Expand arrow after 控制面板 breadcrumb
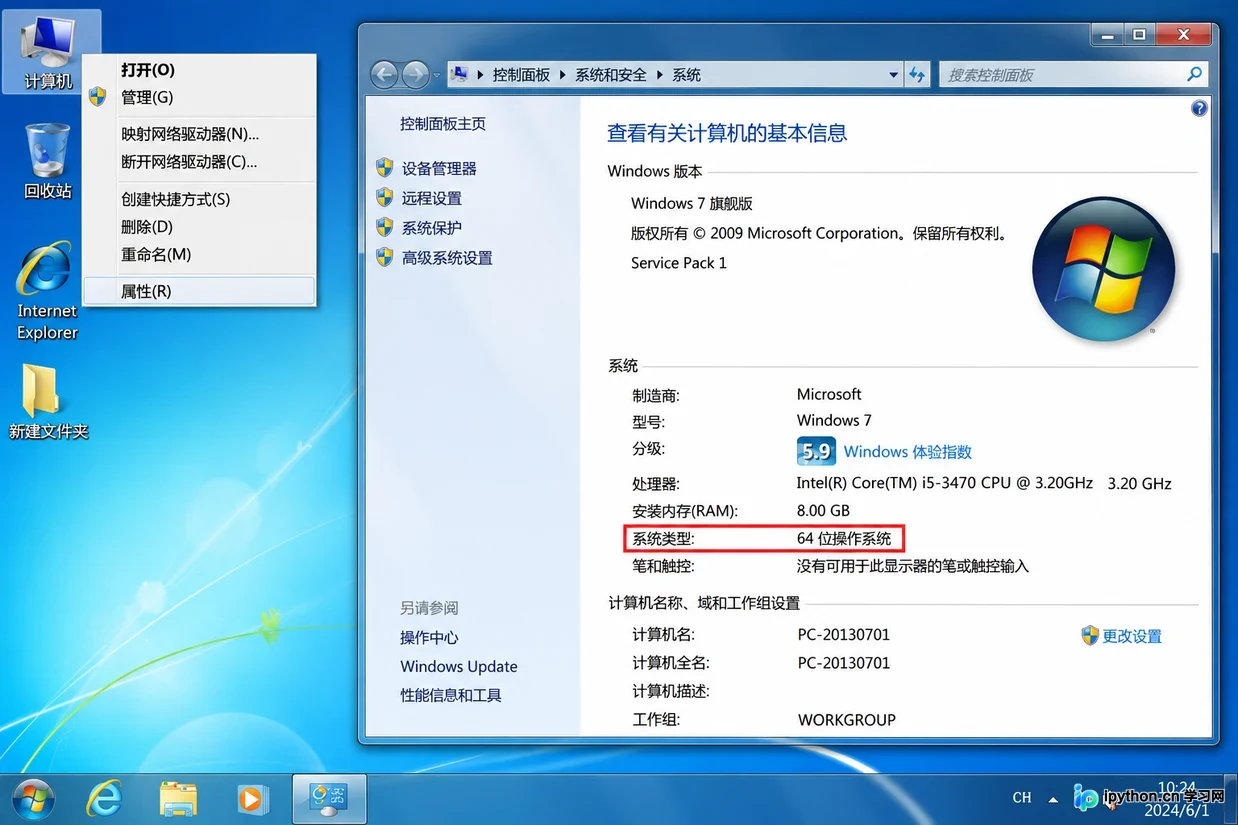 coord(563,75)
